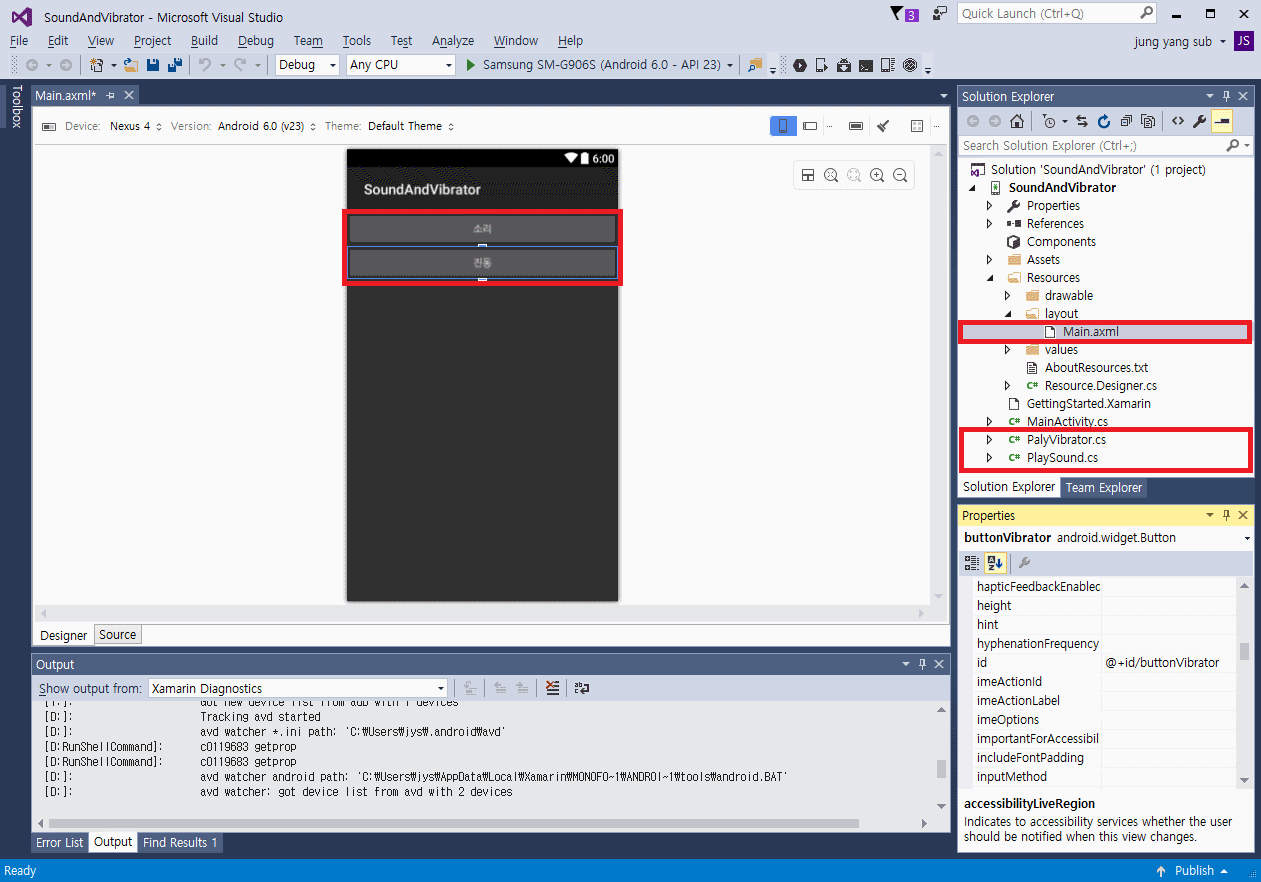The image size is (1261, 882).
Task: Open the Default Theme selector
Action: (411, 126)
